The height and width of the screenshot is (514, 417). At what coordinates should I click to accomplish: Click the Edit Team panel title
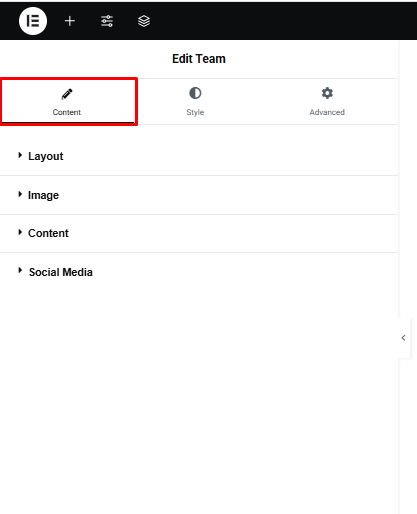199,59
